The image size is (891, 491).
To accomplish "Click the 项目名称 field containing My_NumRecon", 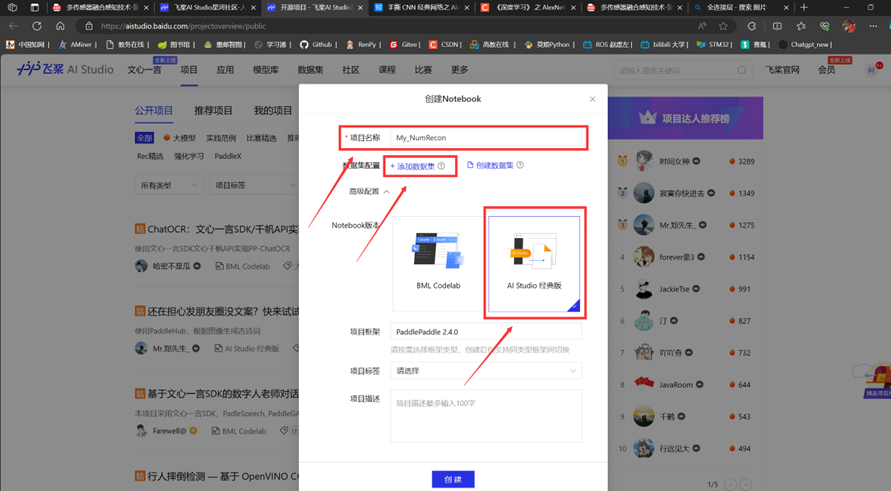I will coord(487,138).
